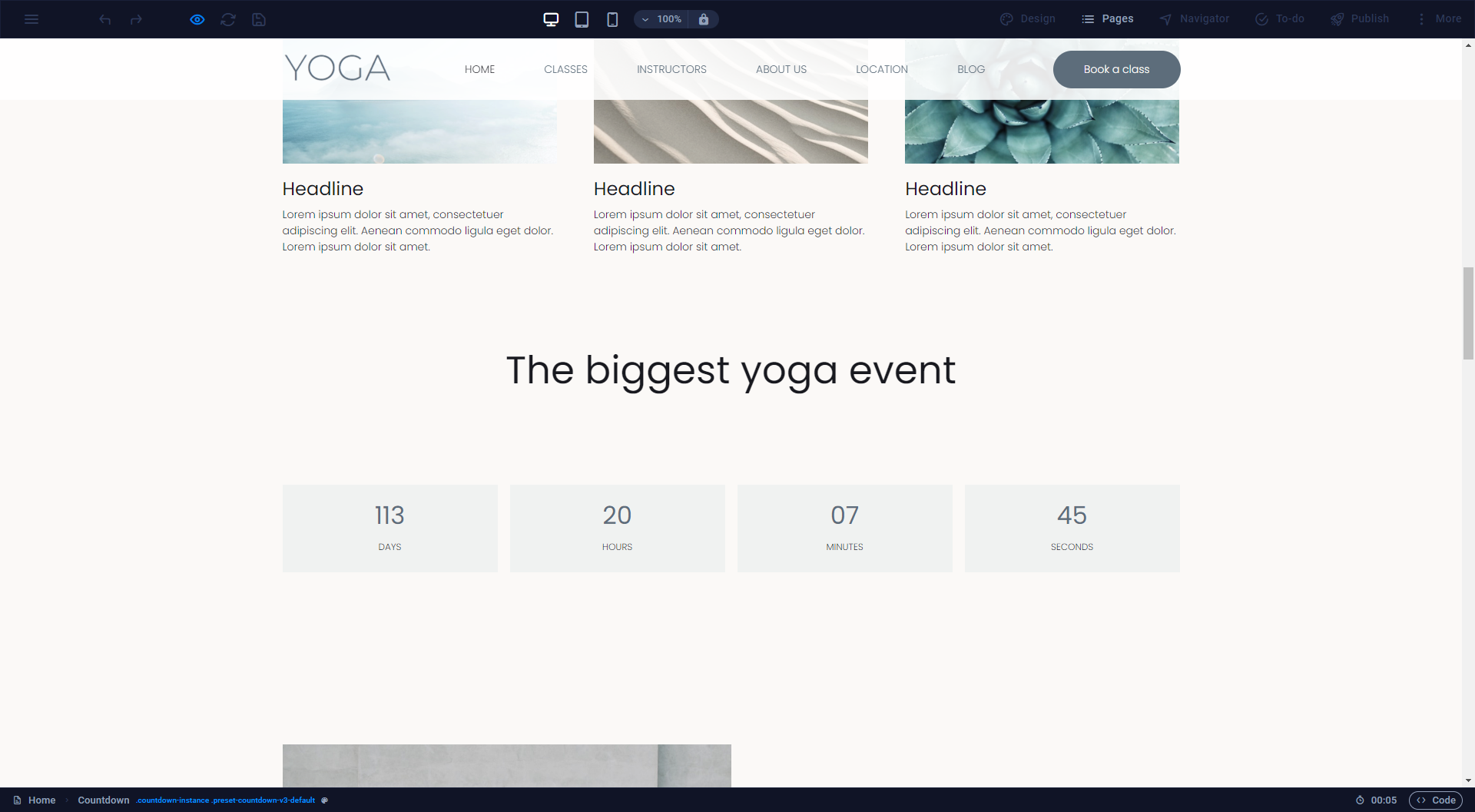Go to BLOG nav link

tap(971, 69)
